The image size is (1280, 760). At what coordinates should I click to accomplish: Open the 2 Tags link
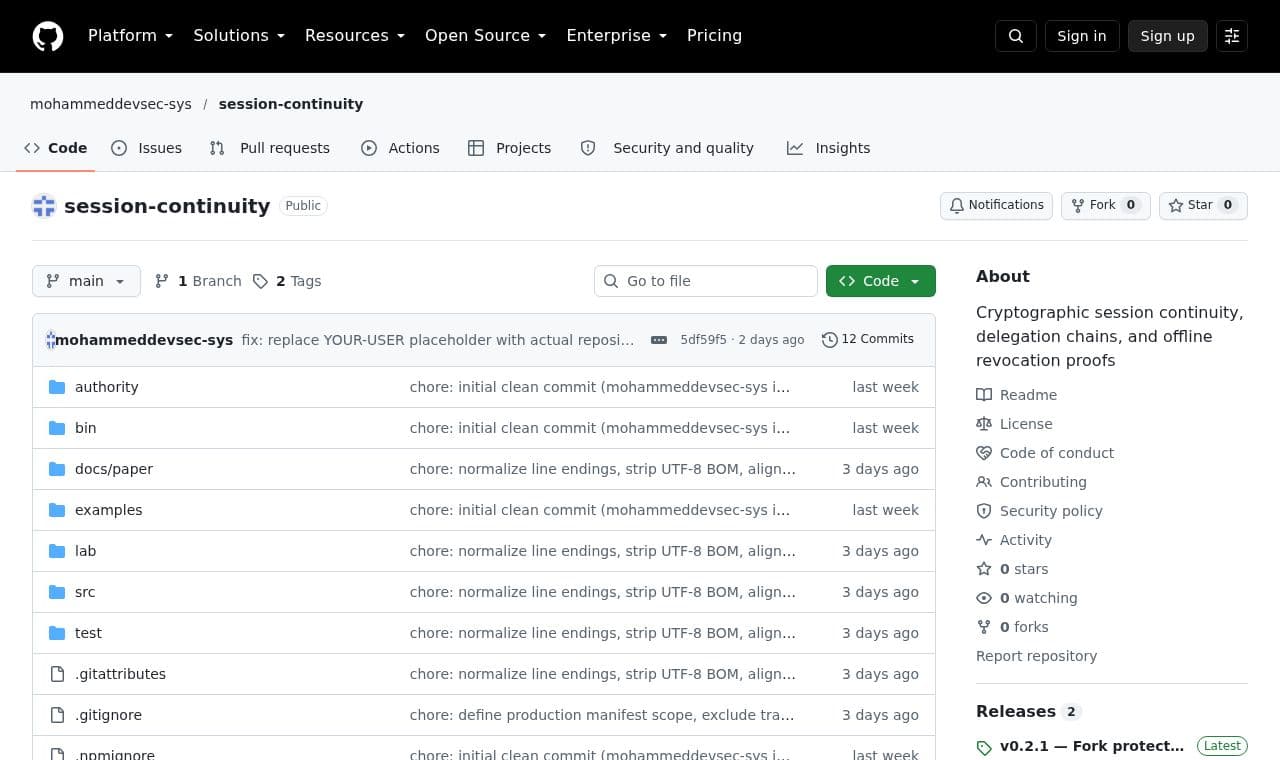287,281
